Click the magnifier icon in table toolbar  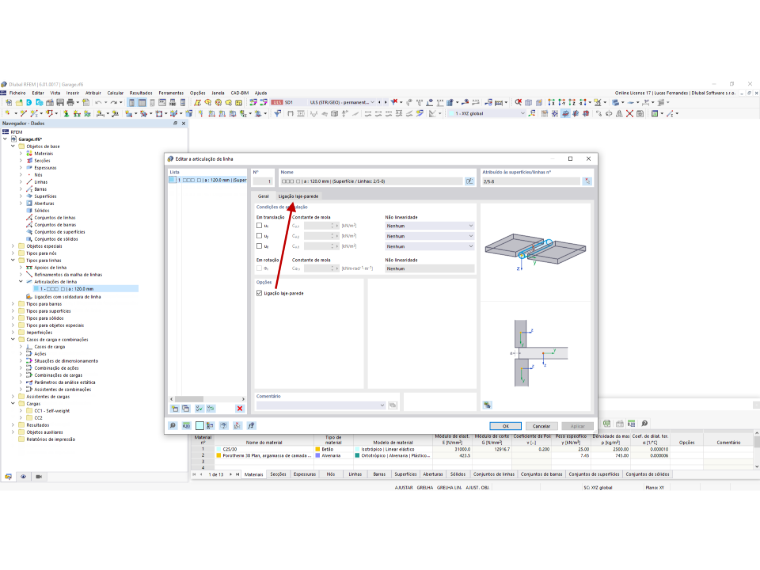pyautogui.click(x=645, y=424)
